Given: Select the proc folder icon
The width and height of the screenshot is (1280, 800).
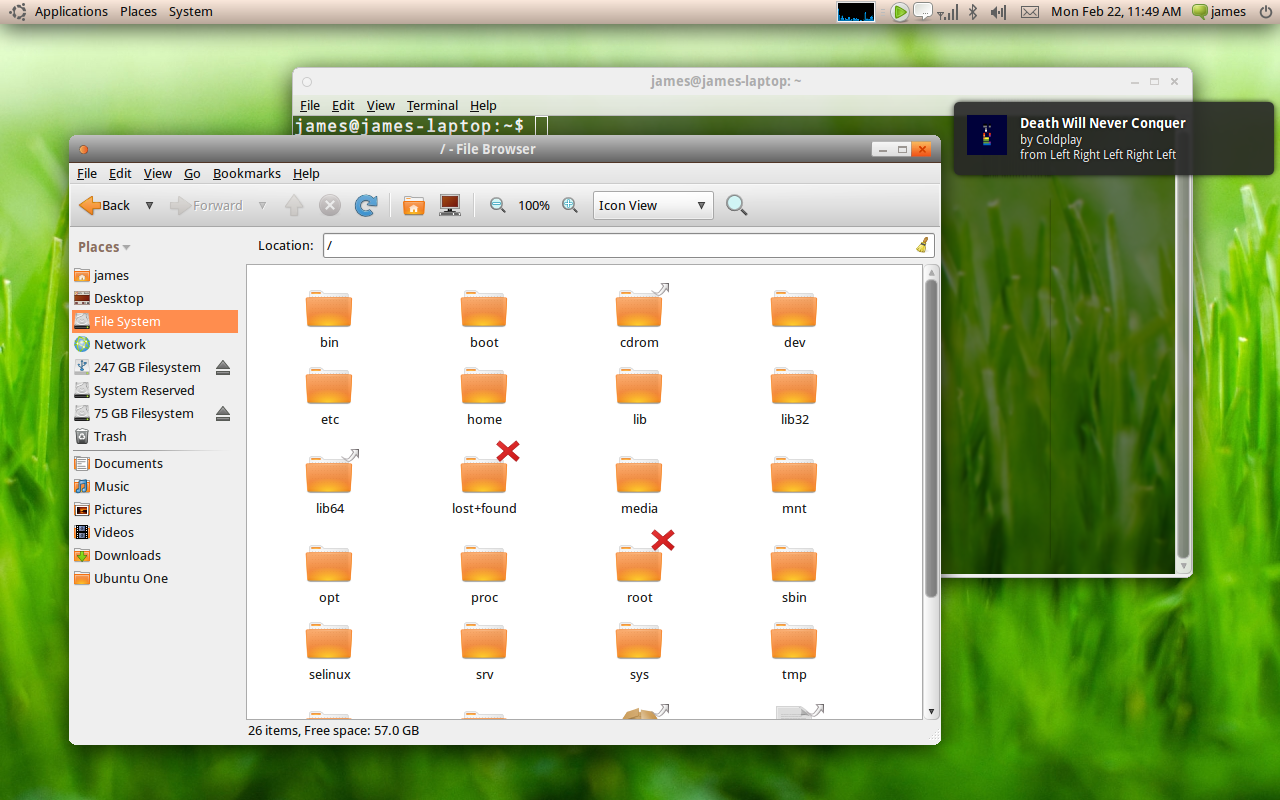Looking at the screenshot, I should (x=484, y=564).
